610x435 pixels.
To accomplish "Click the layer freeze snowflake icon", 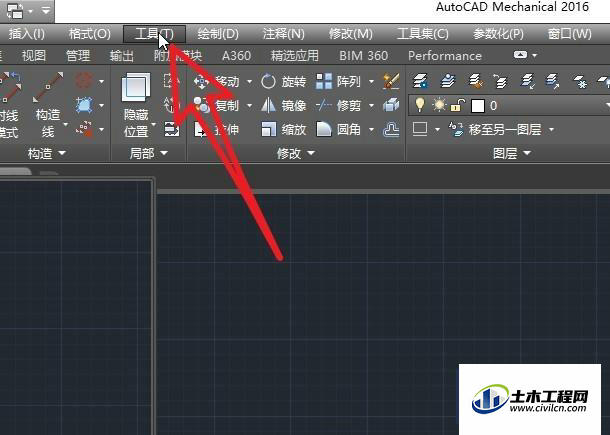I will point(580,81).
